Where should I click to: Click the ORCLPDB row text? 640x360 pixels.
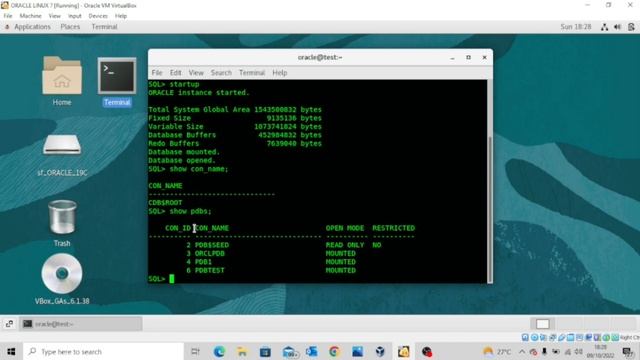click(209, 253)
